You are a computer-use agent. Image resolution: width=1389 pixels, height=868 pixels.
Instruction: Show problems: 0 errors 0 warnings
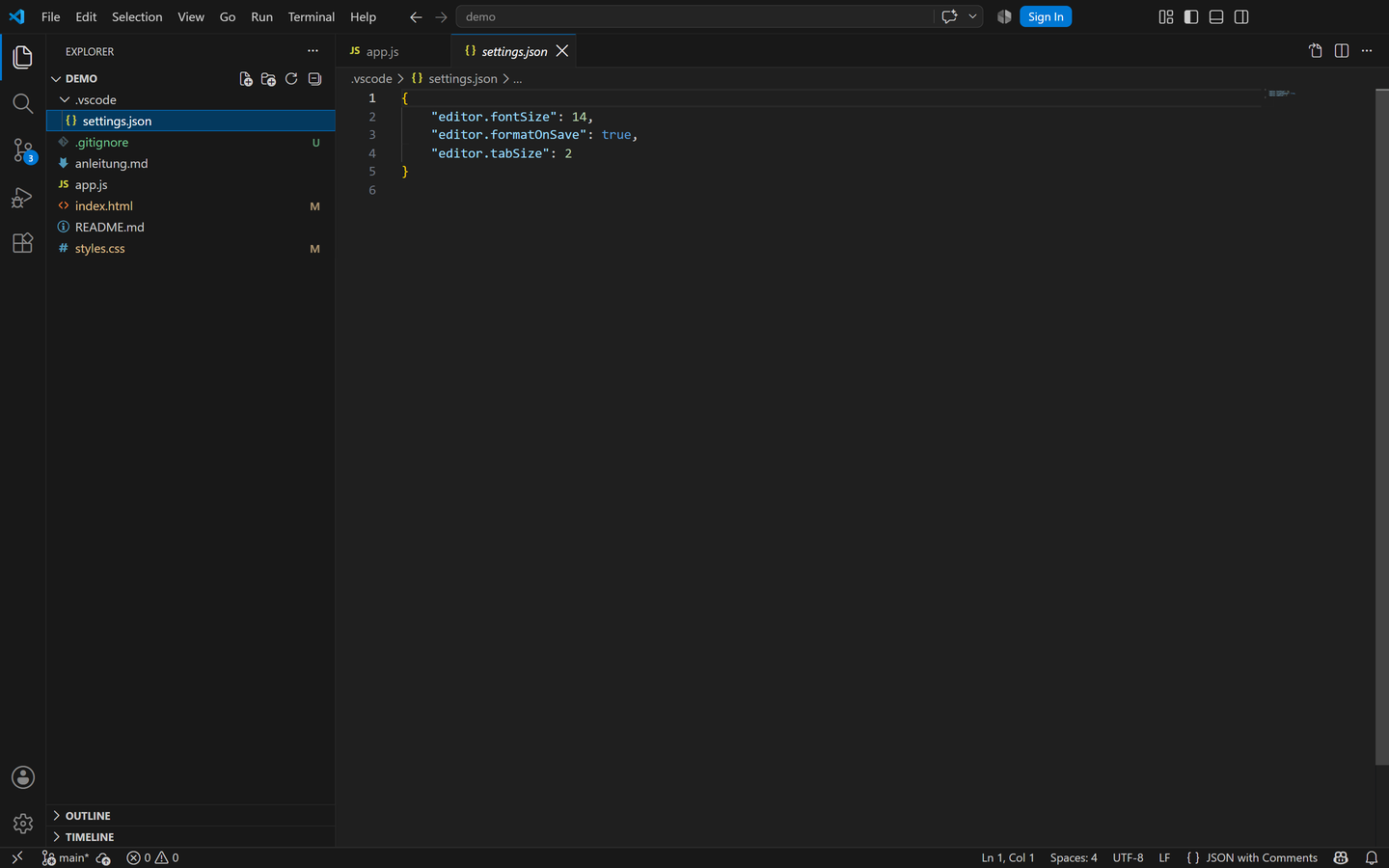[152, 857]
